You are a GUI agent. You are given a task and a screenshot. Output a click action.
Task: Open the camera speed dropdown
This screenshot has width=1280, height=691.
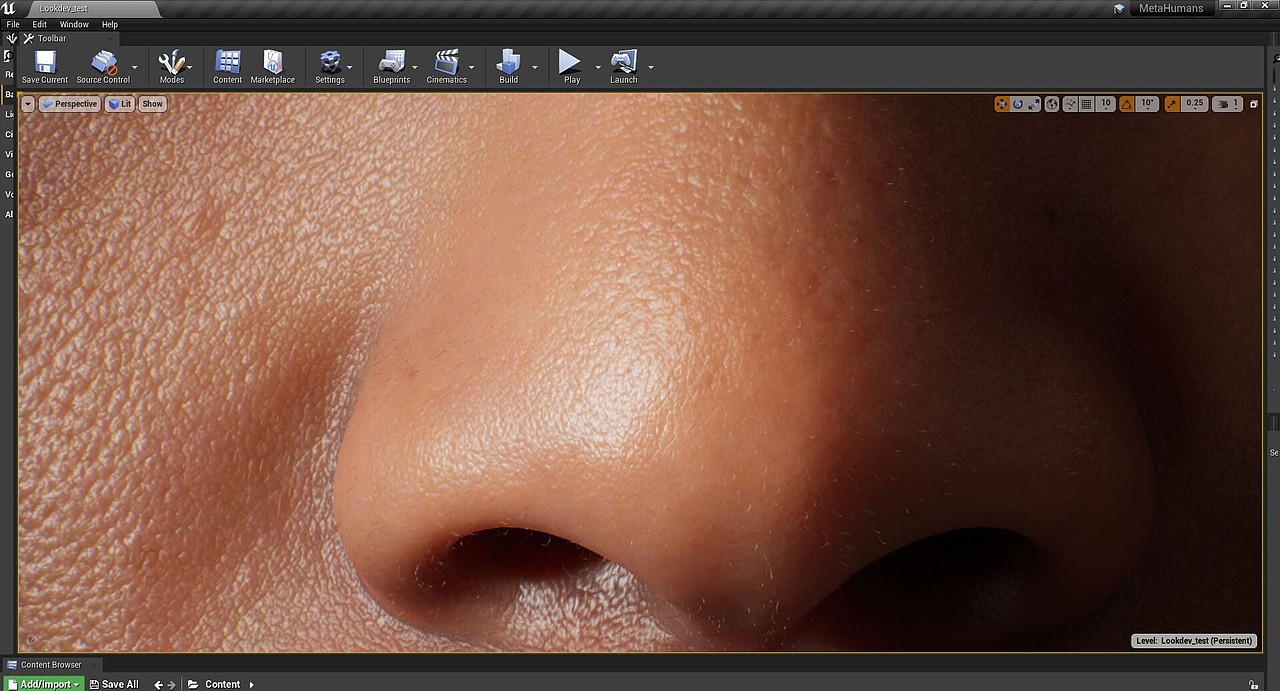pyautogui.click(x=1228, y=104)
